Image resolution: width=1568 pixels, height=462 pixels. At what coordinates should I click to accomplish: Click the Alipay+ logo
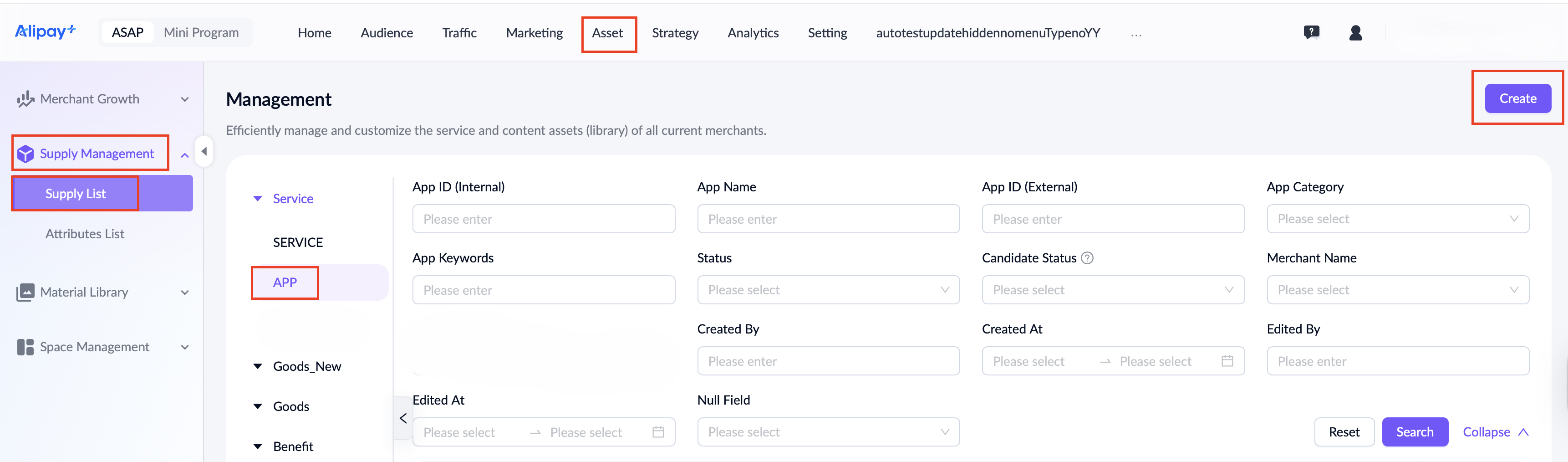[46, 32]
